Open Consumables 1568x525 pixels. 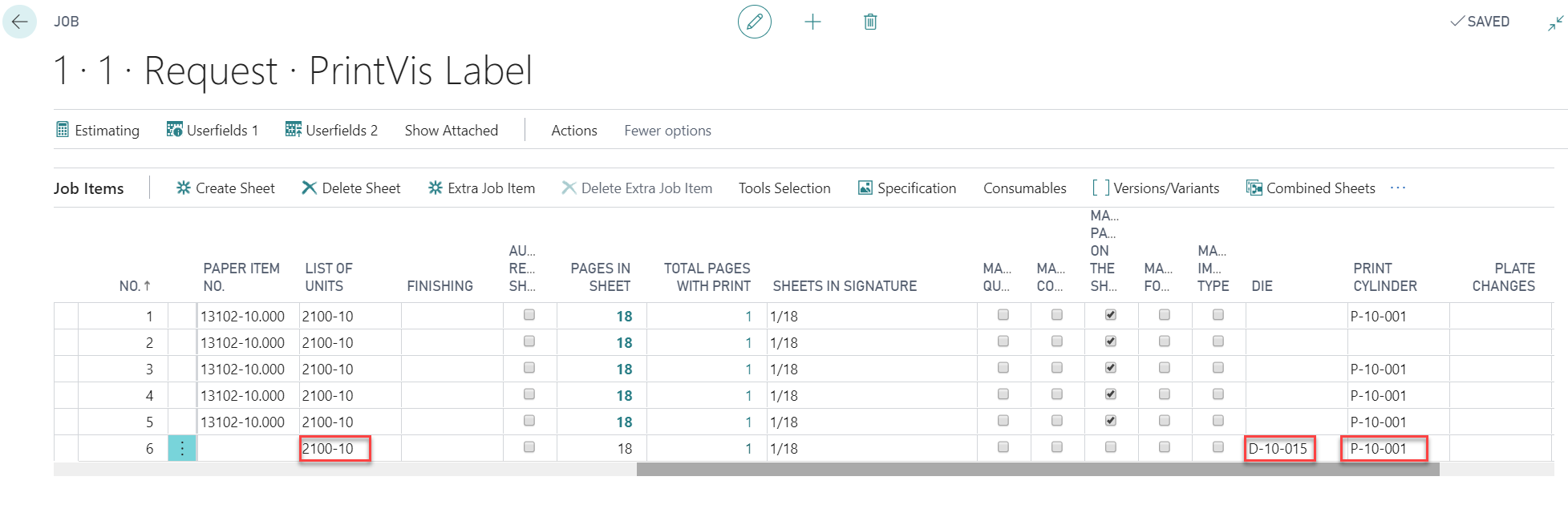click(x=1025, y=188)
